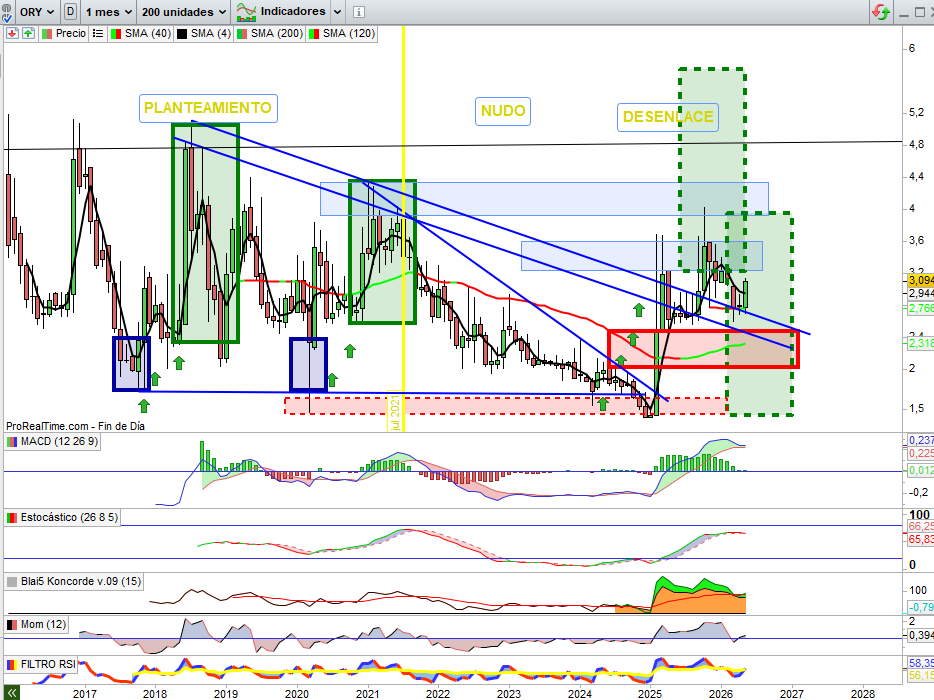Select the NUDO text annotation

[x=503, y=111]
